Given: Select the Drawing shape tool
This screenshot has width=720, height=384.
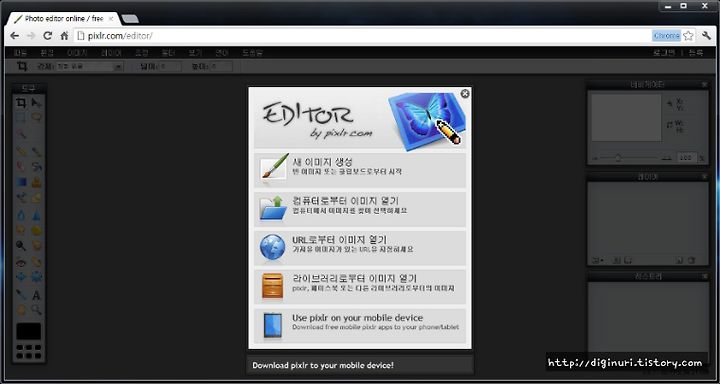Looking at the screenshot, I should 37,198.
